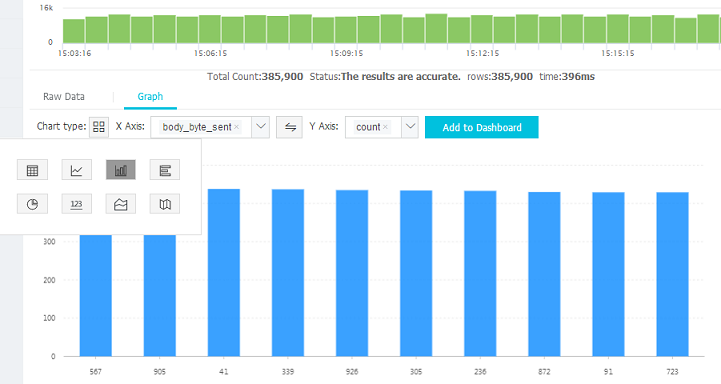Select the area chart icon
The image size is (721, 384).
(x=120, y=204)
